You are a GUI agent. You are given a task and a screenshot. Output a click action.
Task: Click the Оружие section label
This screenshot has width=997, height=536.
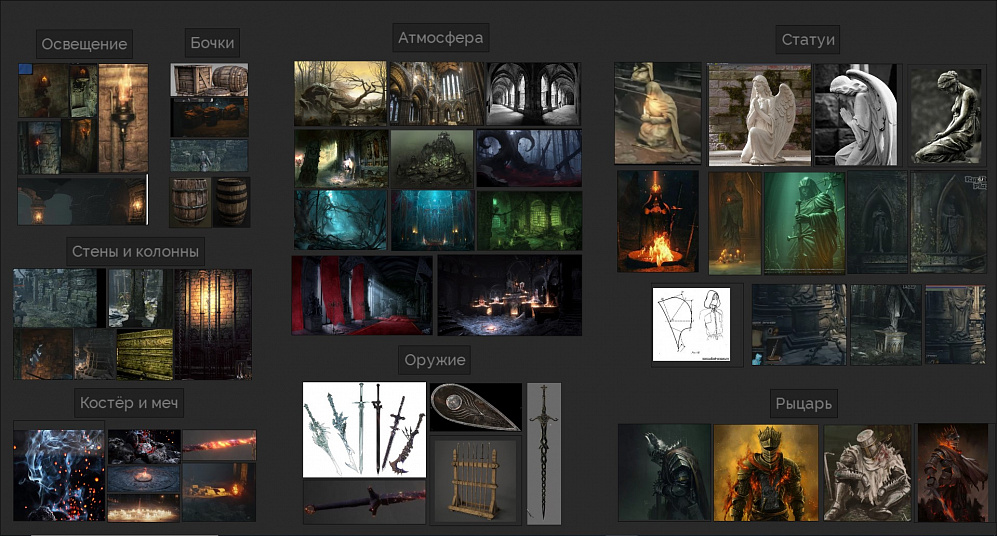[x=435, y=360]
